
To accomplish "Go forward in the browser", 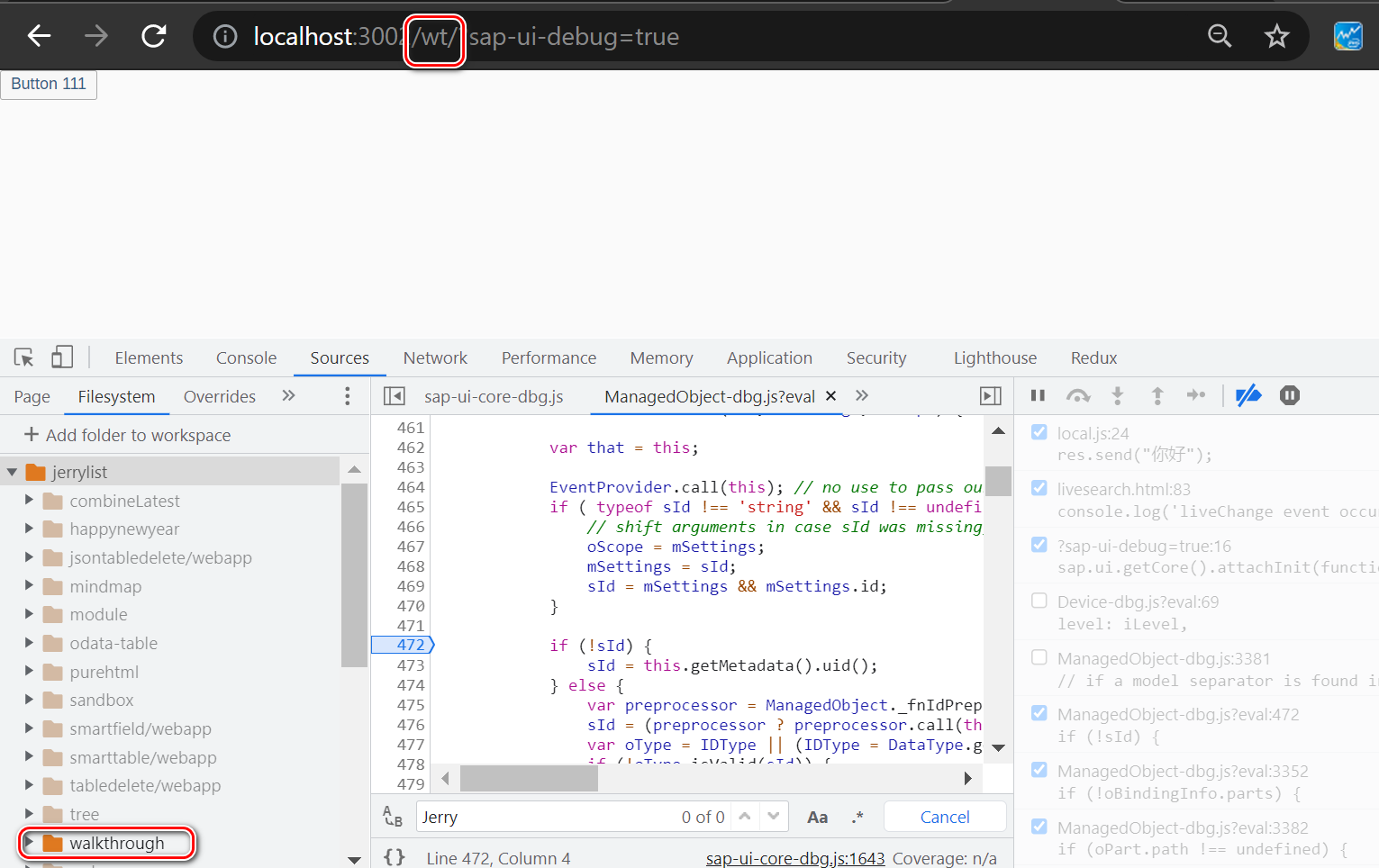I will 95,36.
